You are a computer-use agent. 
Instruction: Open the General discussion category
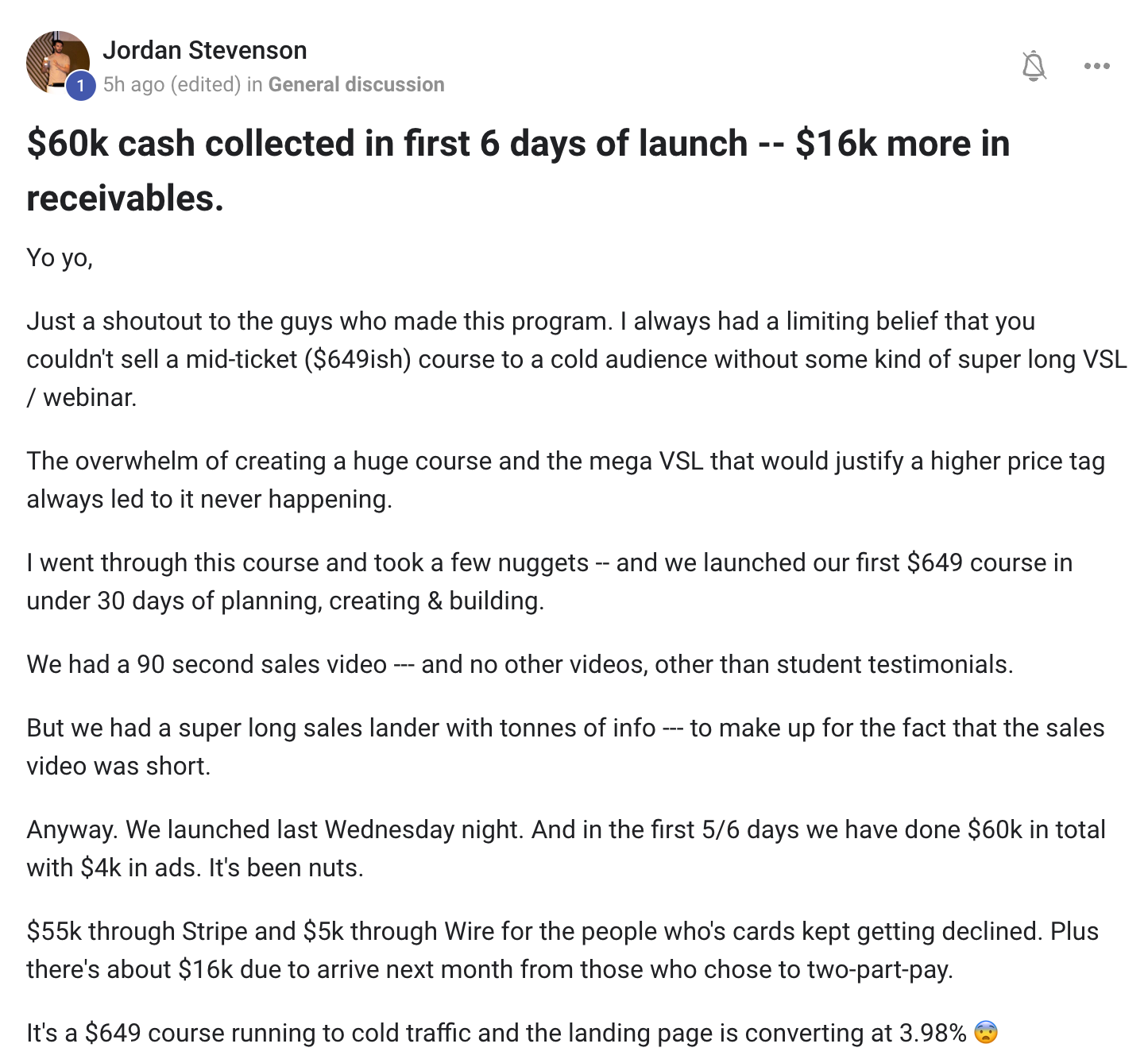(x=356, y=84)
